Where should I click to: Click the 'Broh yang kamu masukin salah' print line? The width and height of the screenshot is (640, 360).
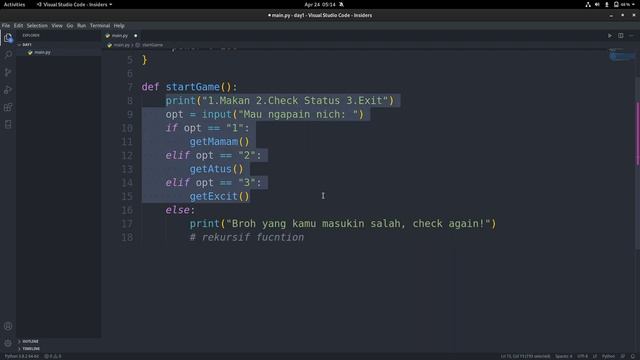click(342, 224)
